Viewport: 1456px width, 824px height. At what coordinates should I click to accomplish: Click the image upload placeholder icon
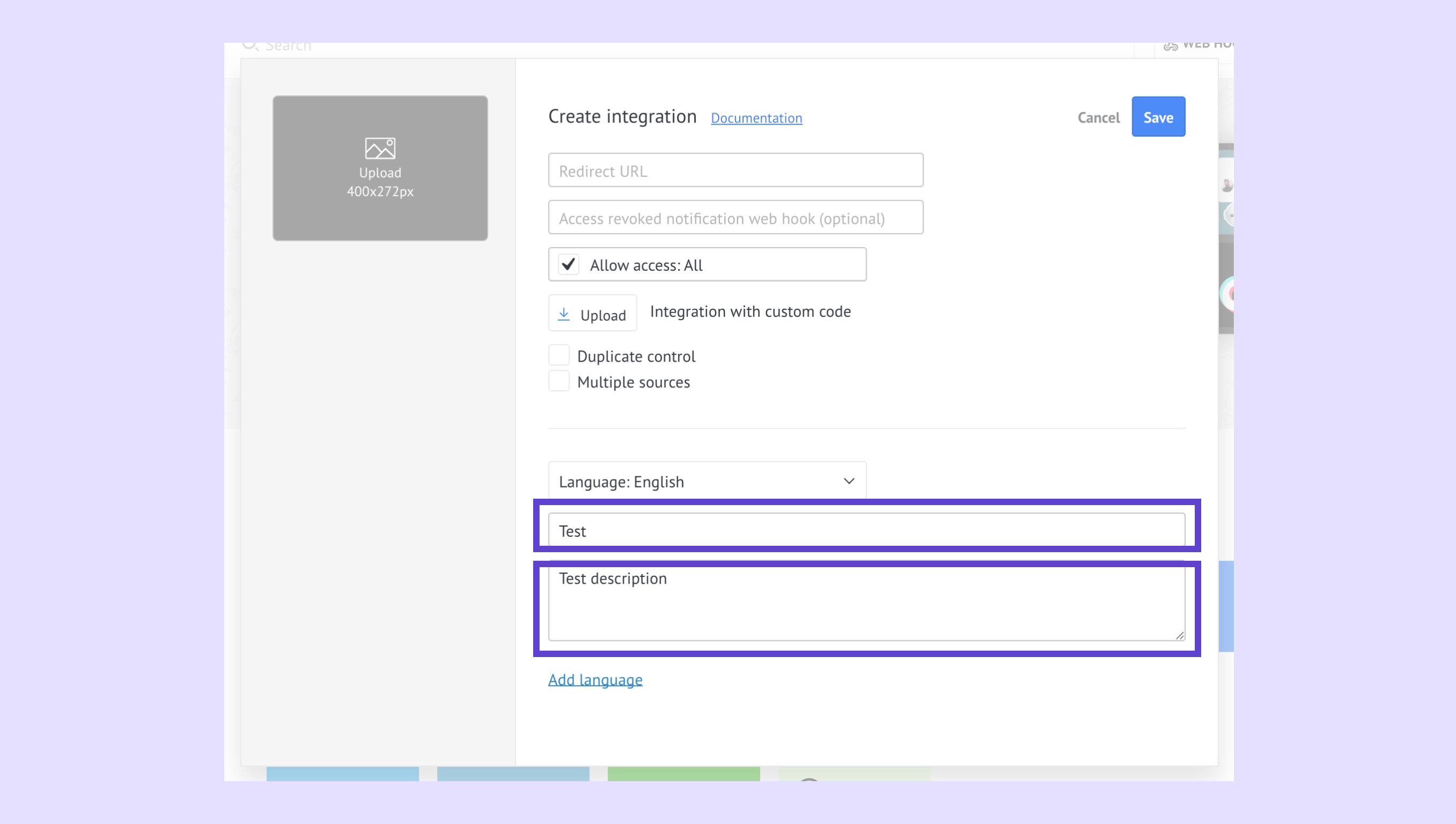pyautogui.click(x=380, y=148)
